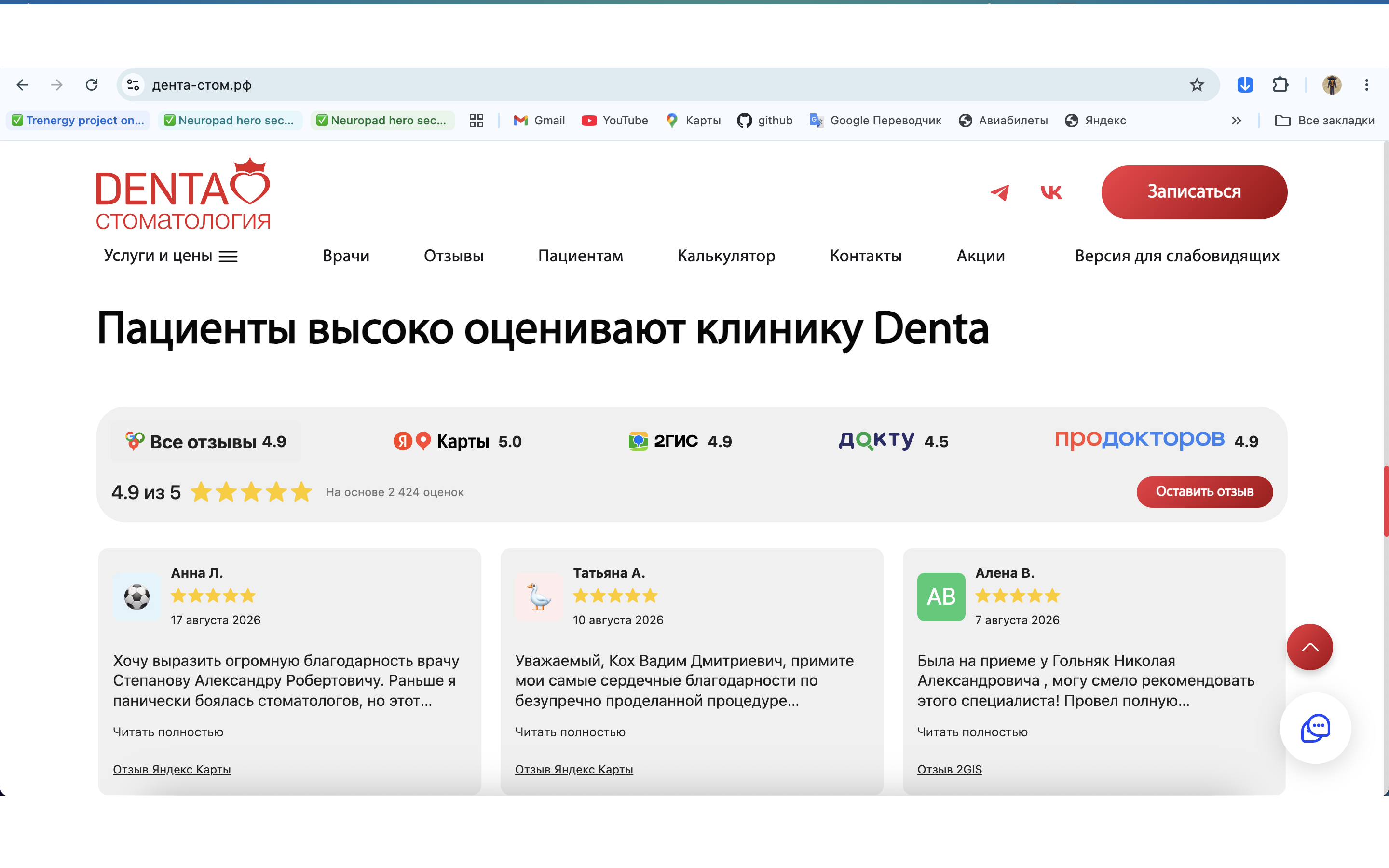Open Акции menu item

tap(980, 256)
